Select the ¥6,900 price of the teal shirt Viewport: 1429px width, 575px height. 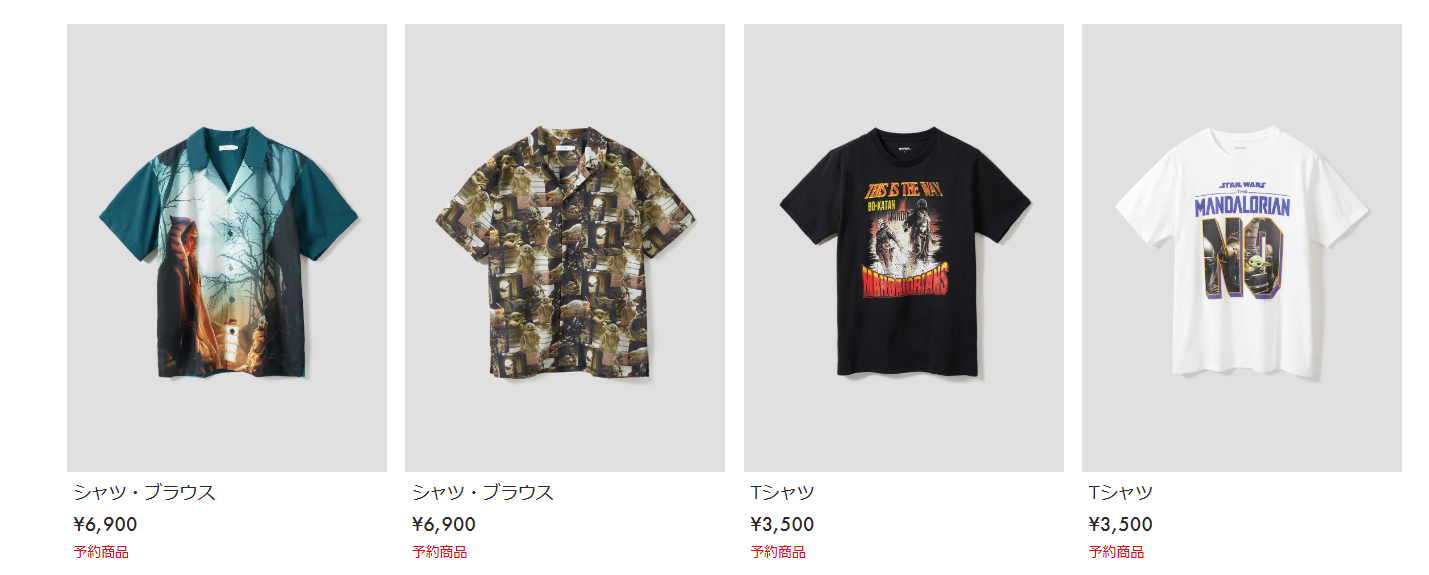pyautogui.click(x=105, y=524)
